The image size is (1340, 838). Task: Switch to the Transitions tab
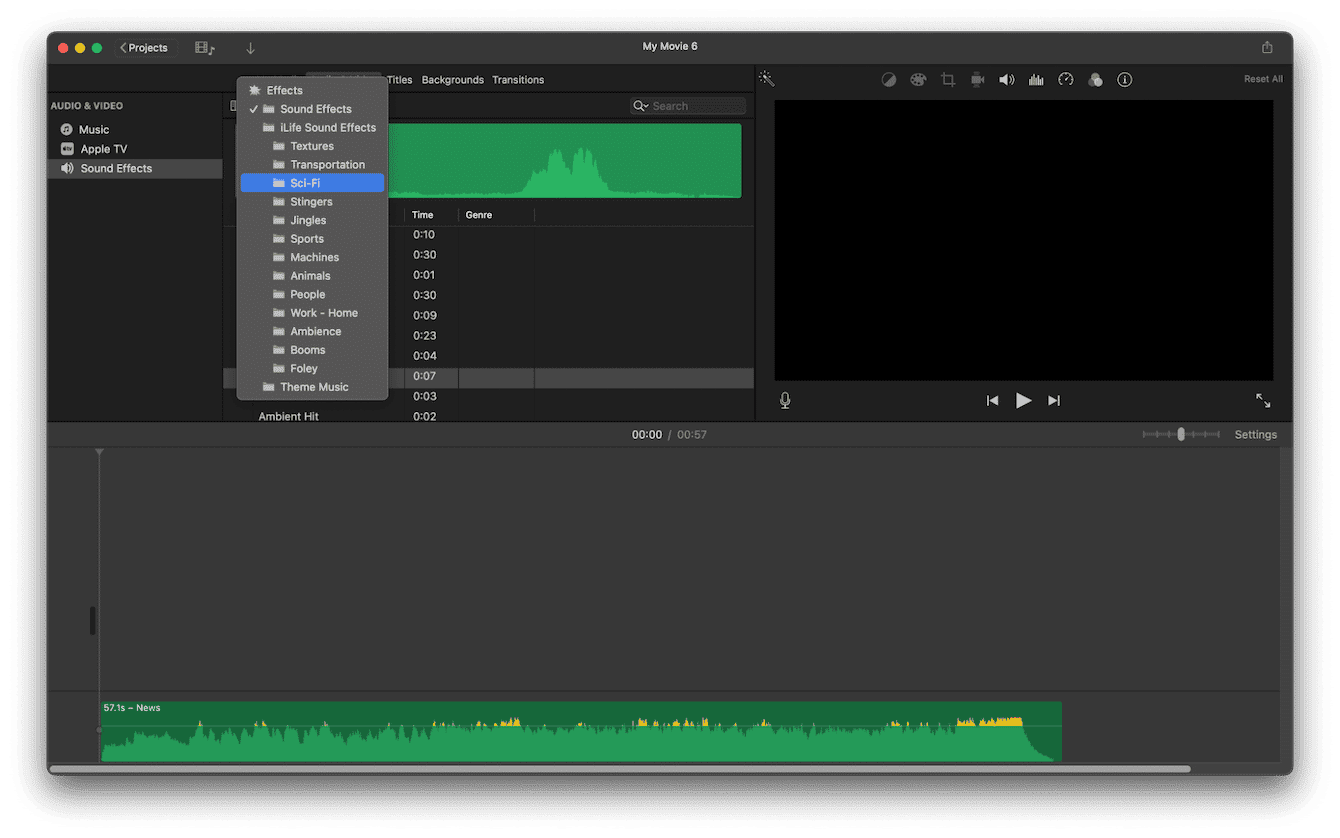click(518, 79)
